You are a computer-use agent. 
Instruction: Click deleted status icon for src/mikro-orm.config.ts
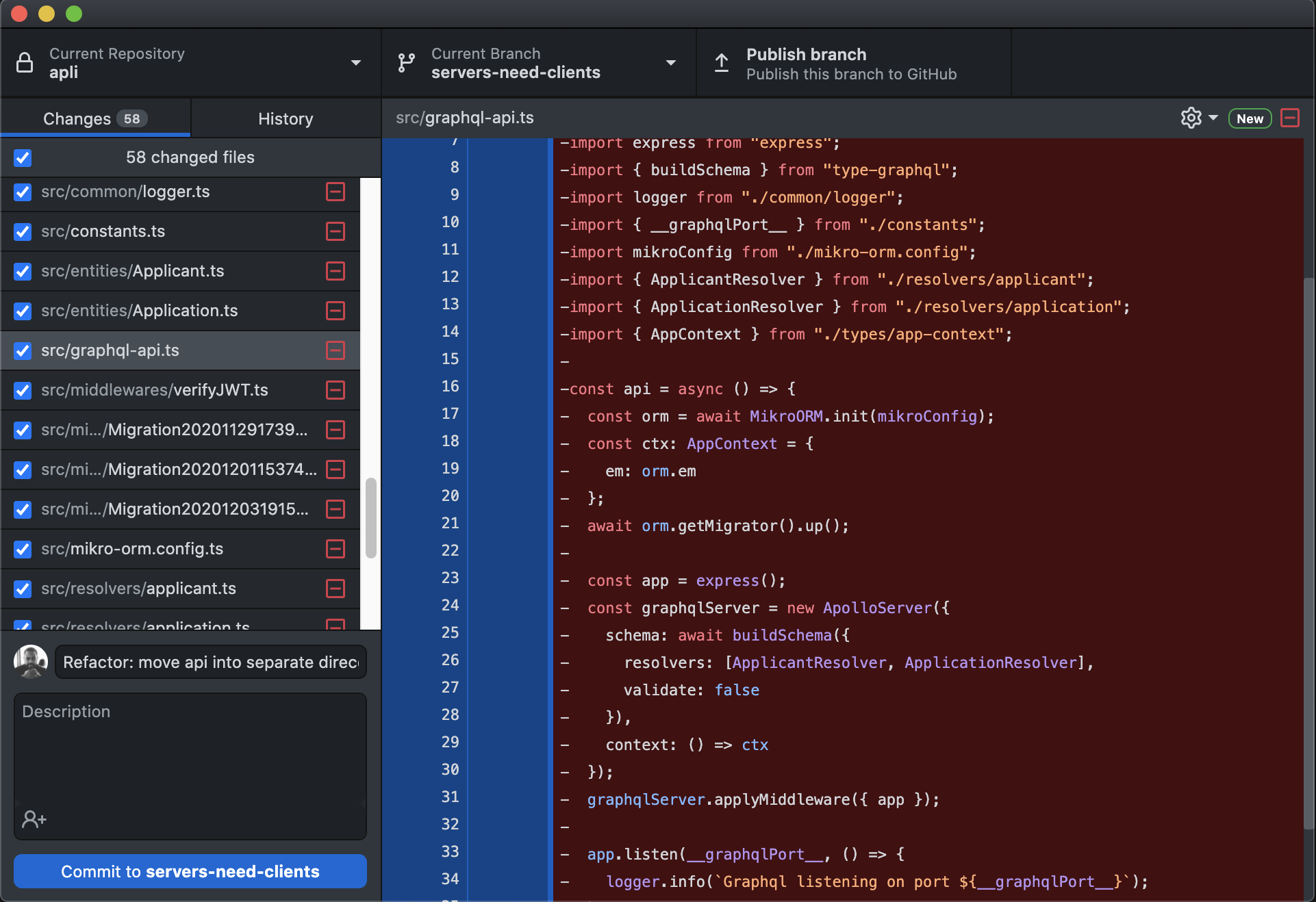(336, 549)
